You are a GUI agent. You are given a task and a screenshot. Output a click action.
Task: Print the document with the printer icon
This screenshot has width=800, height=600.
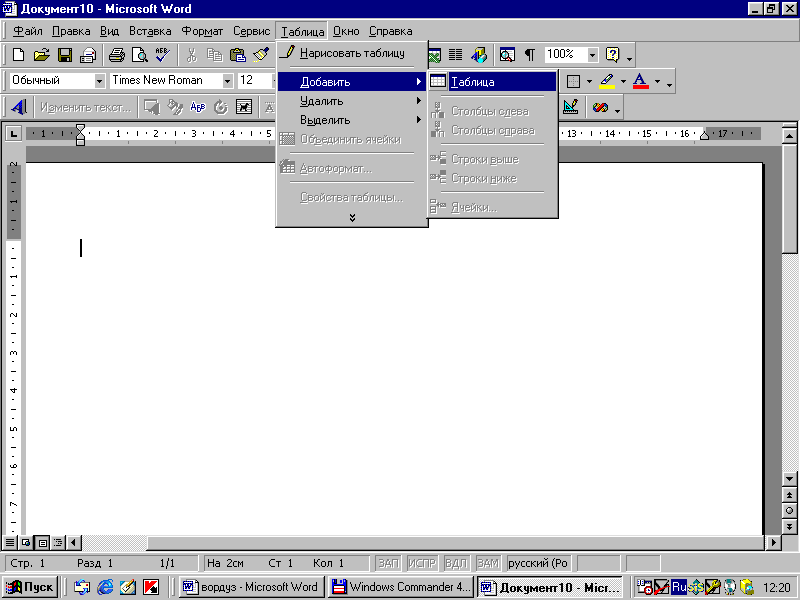point(117,55)
